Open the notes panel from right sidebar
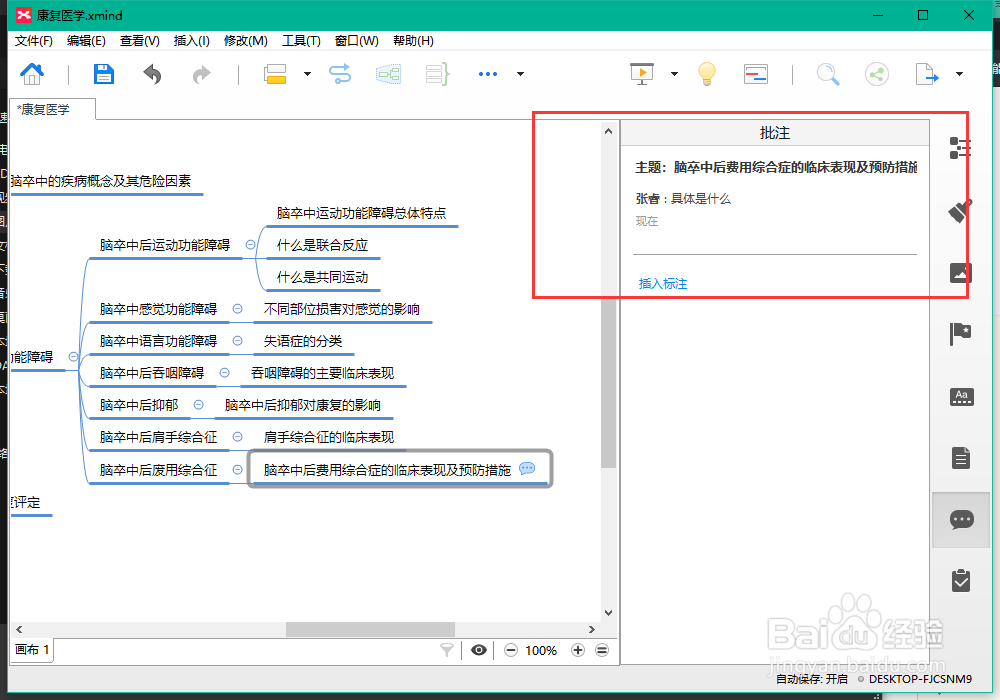 pyautogui.click(x=961, y=458)
